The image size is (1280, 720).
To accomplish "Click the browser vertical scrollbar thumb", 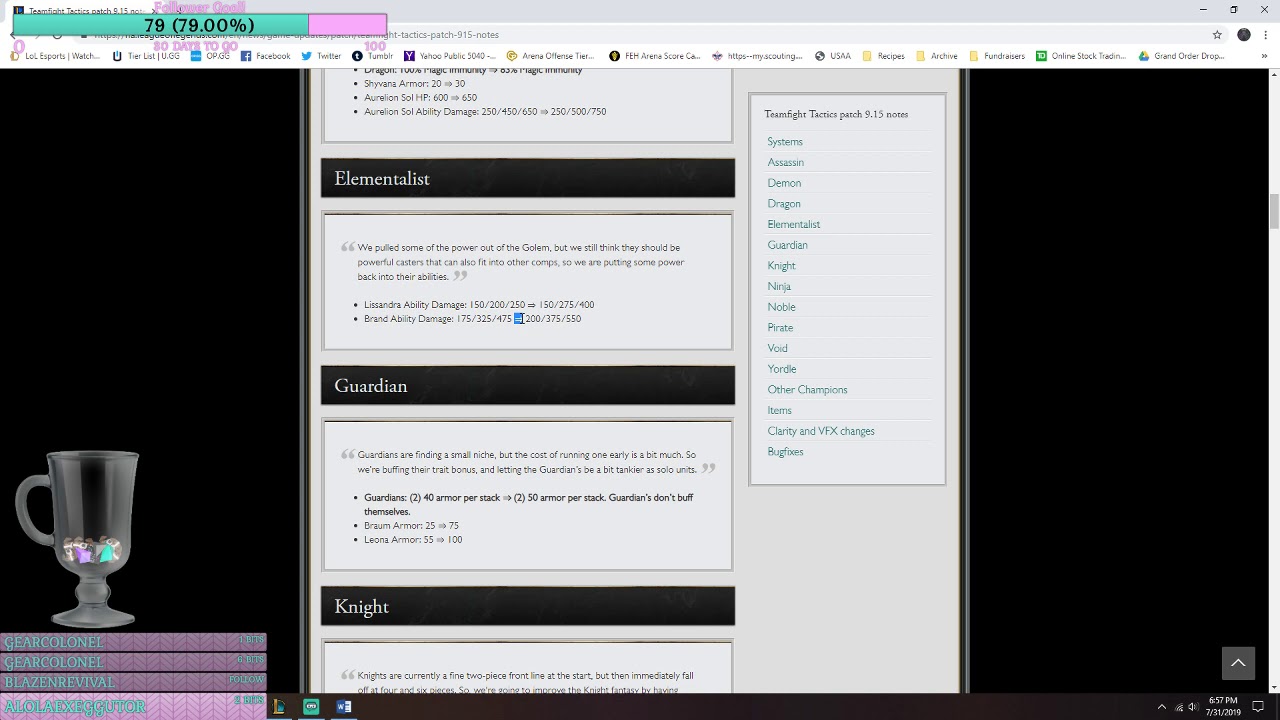I will coord(1274,211).
